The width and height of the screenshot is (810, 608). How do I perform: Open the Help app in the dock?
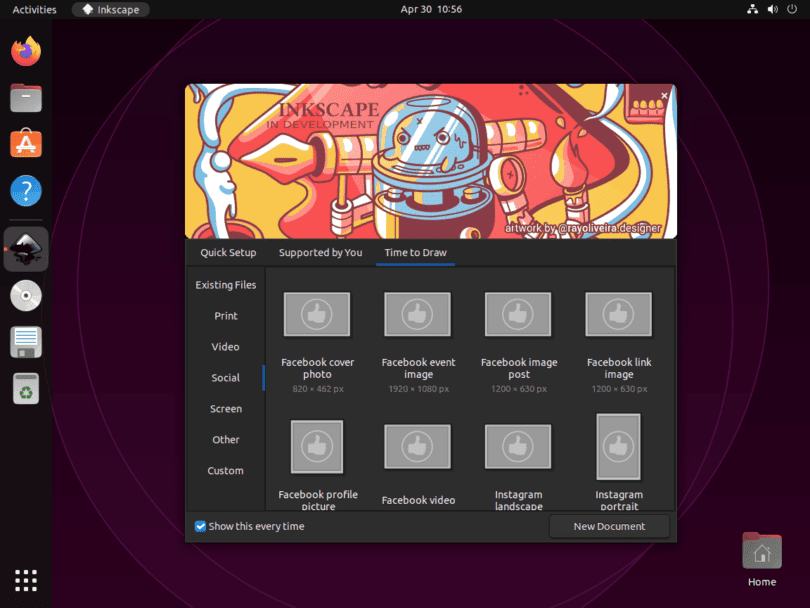(26, 190)
